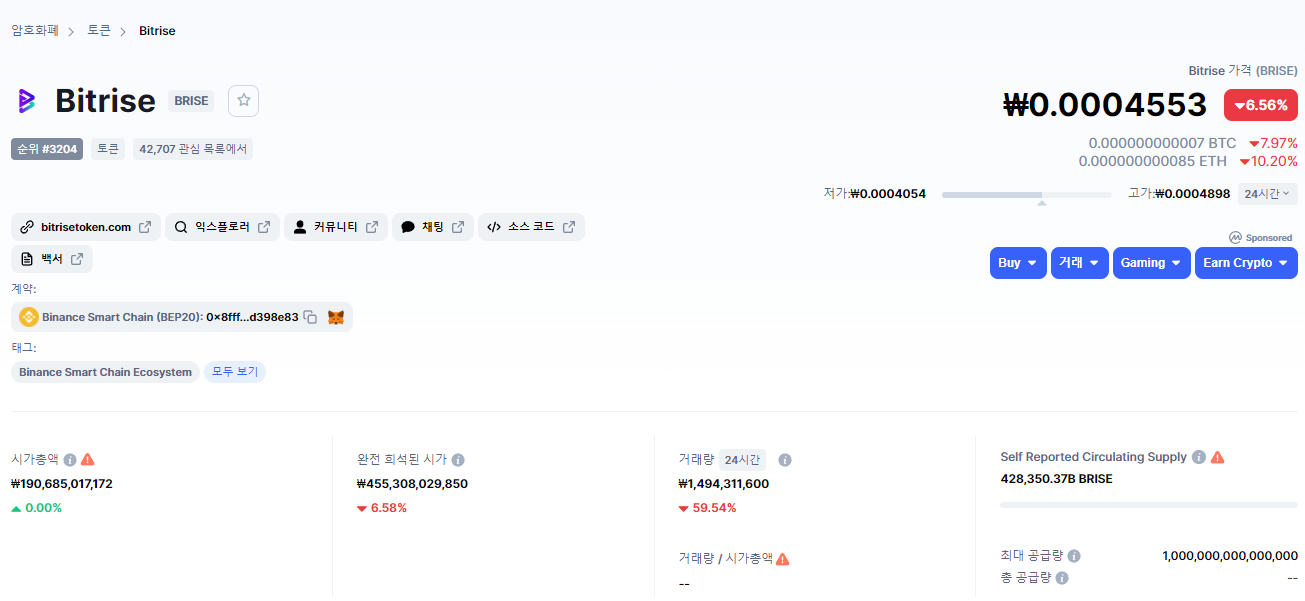
Task: Click info icon next to 총 공급량
Action: pos(1062,578)
